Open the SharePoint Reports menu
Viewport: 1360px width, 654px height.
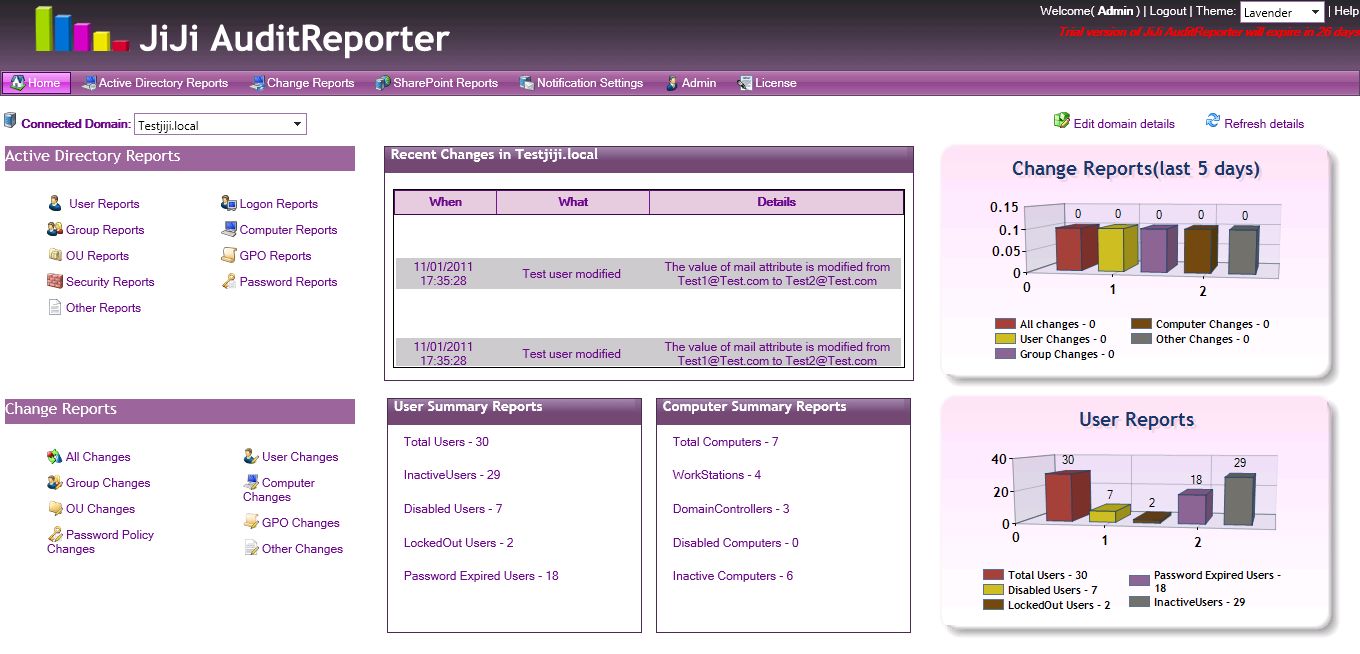(x=436, y=83)
